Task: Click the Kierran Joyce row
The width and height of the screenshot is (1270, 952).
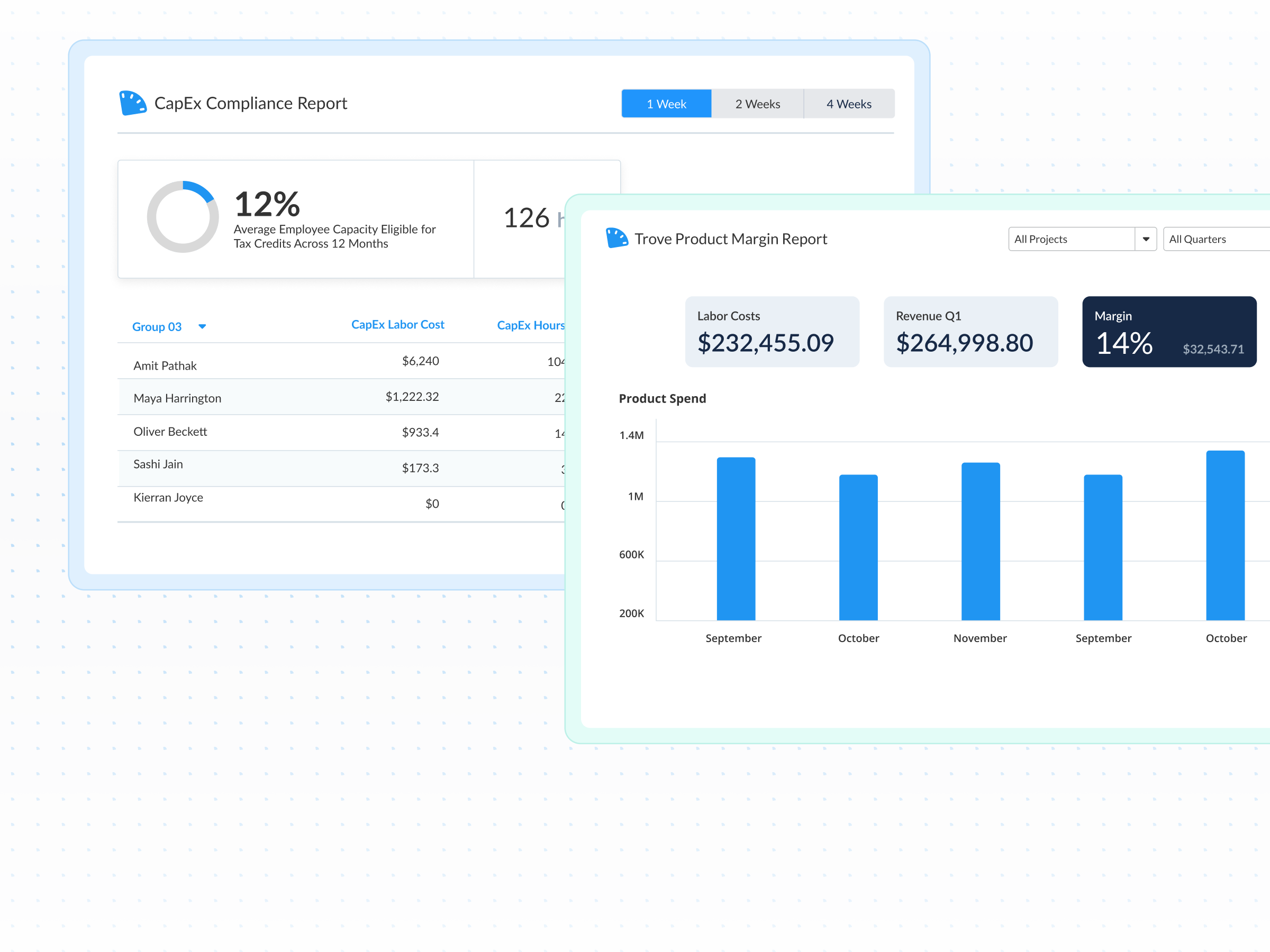Action: 168,498
